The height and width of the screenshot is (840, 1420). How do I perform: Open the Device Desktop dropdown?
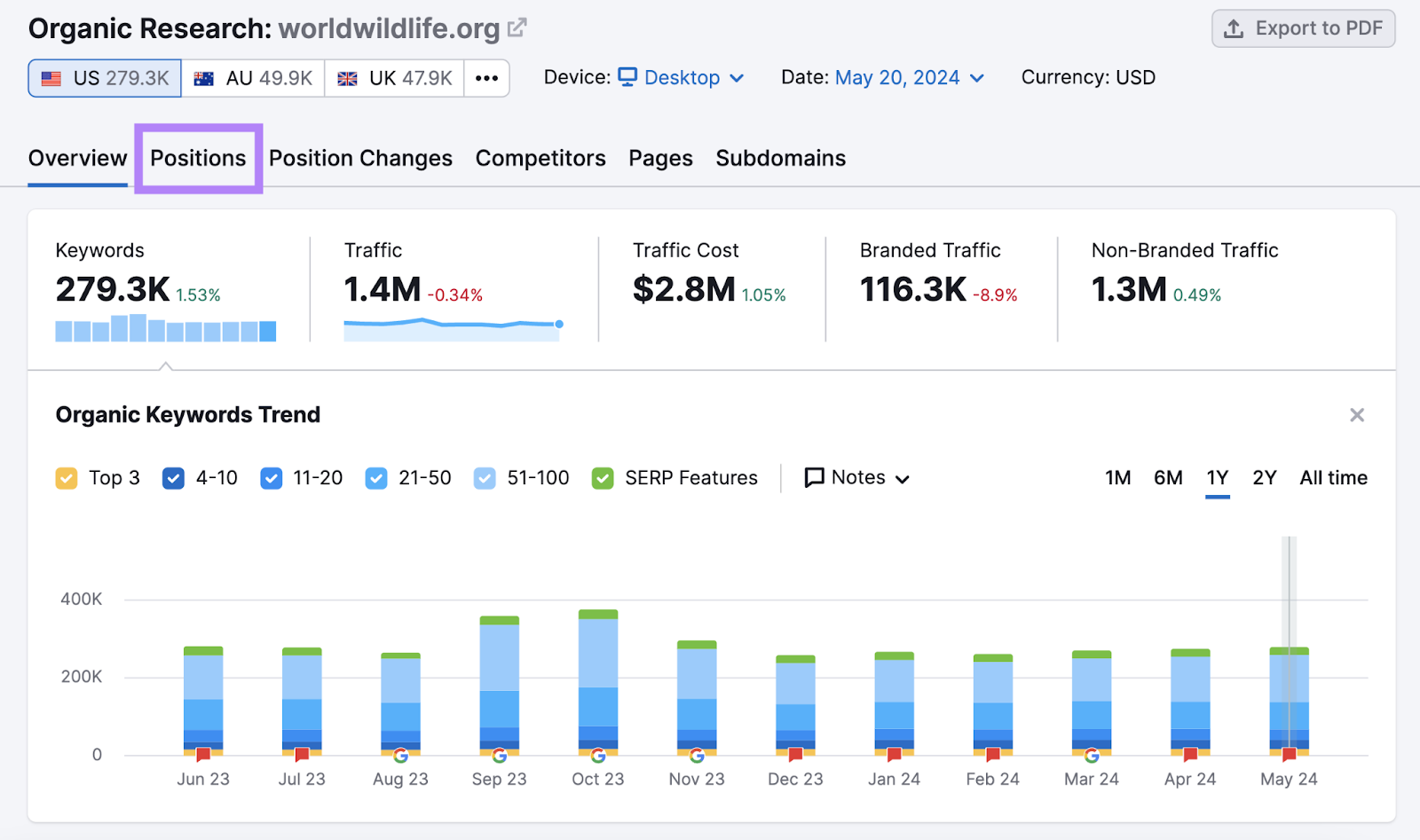[x=681, y=78]
